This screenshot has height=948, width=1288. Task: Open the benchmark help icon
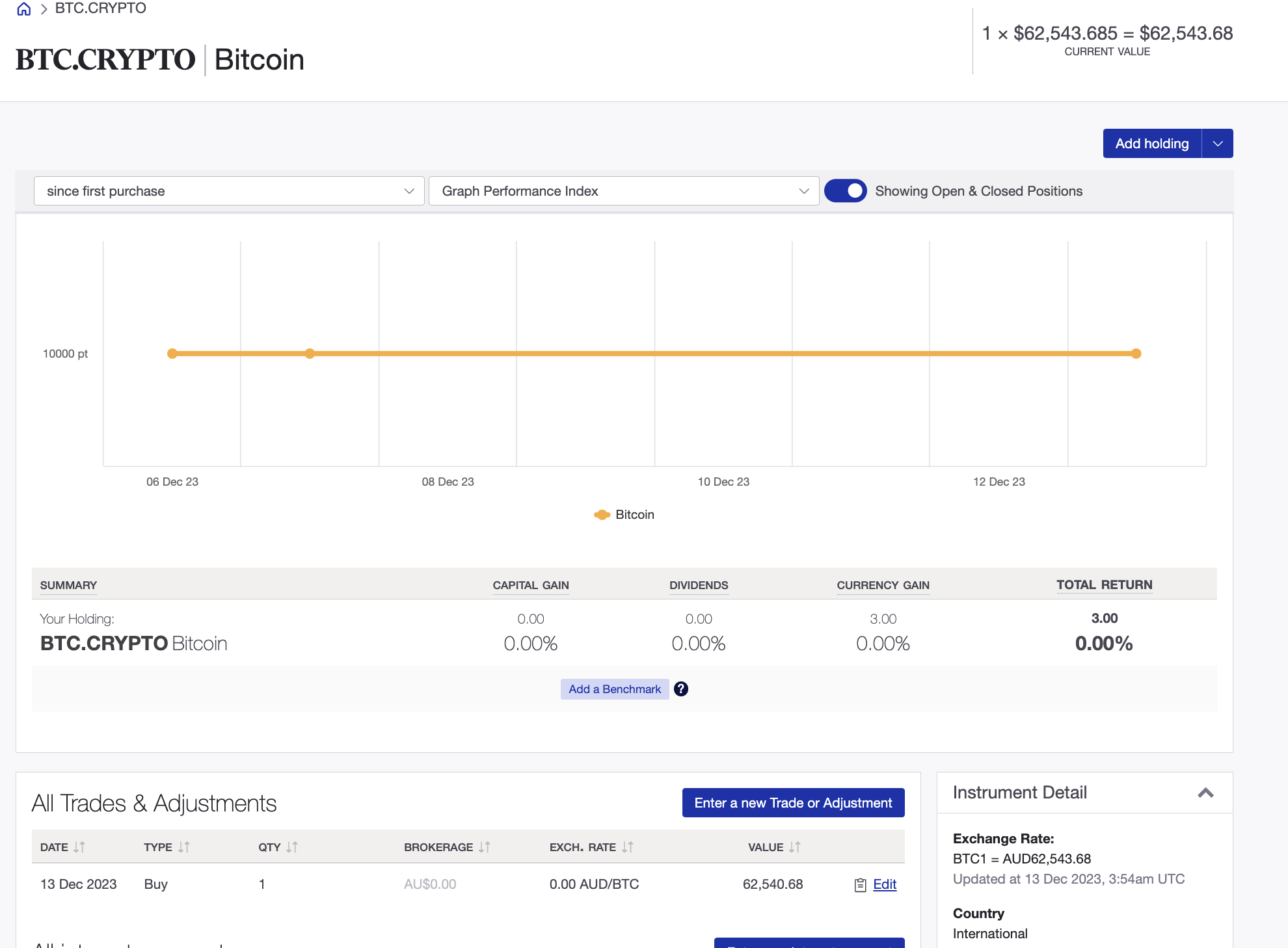coord(681,689)
